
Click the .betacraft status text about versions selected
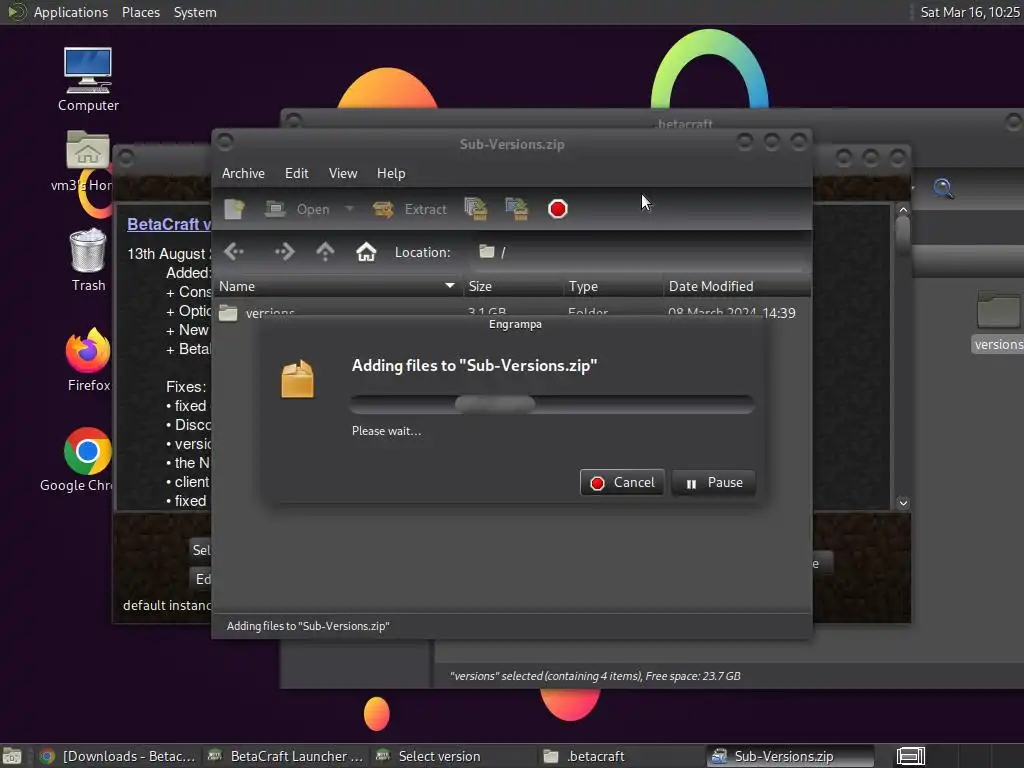pyautogui.click(x=595, y=676)
